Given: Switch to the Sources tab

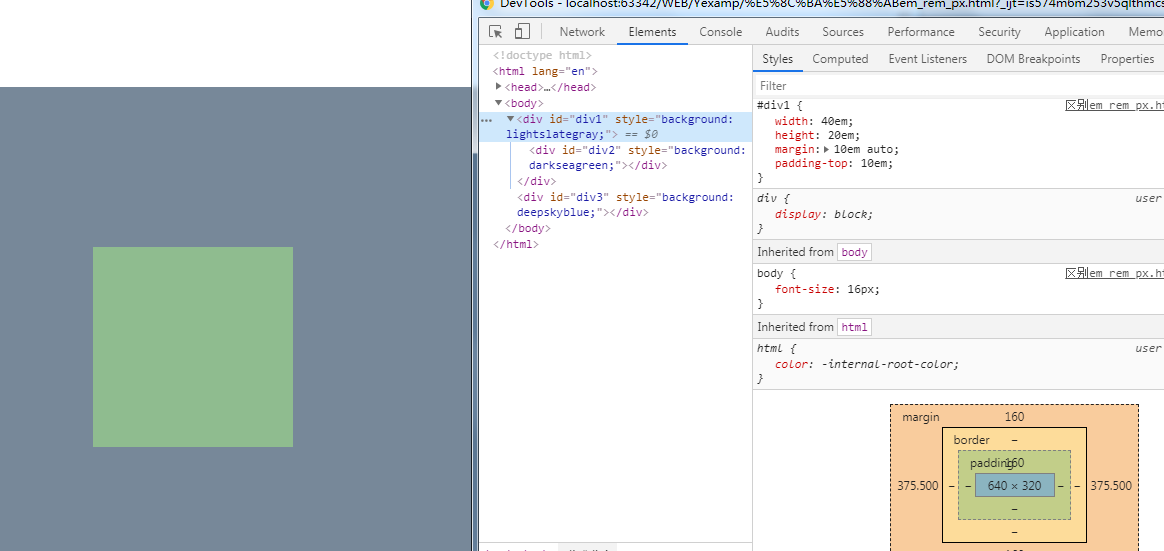Looking at the screenshot, I should coord(843,32).
